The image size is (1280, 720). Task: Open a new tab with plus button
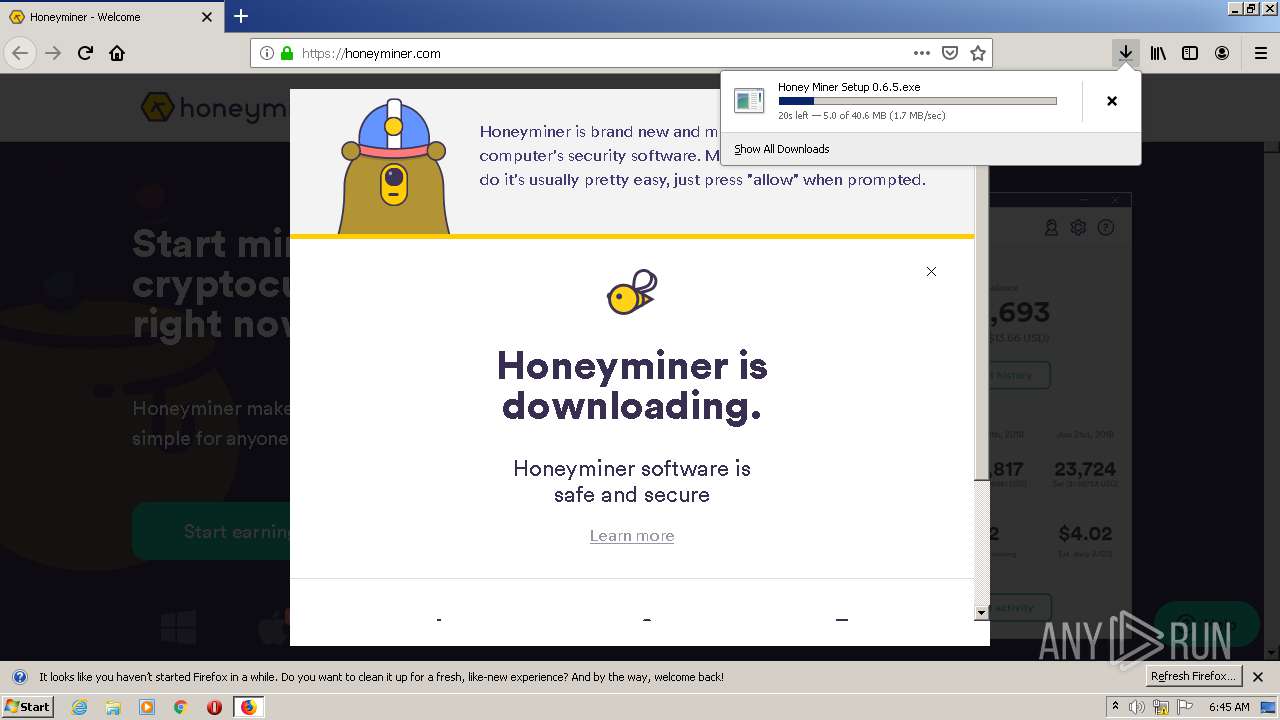[241, 16]
